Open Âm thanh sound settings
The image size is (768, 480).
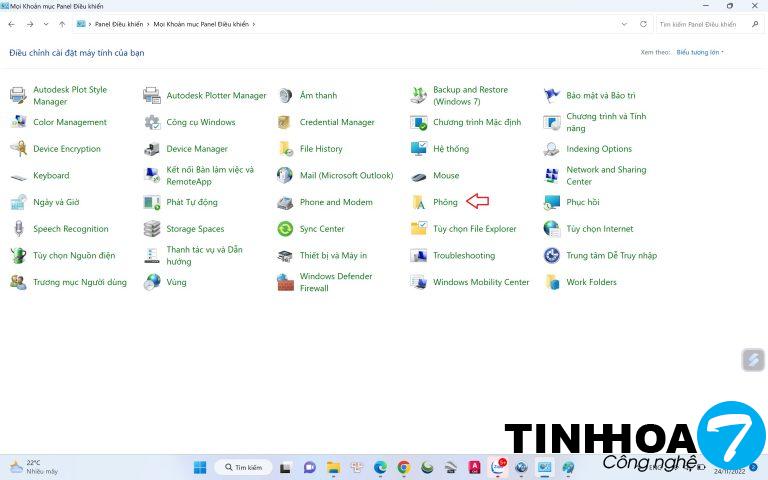[318, 96]
